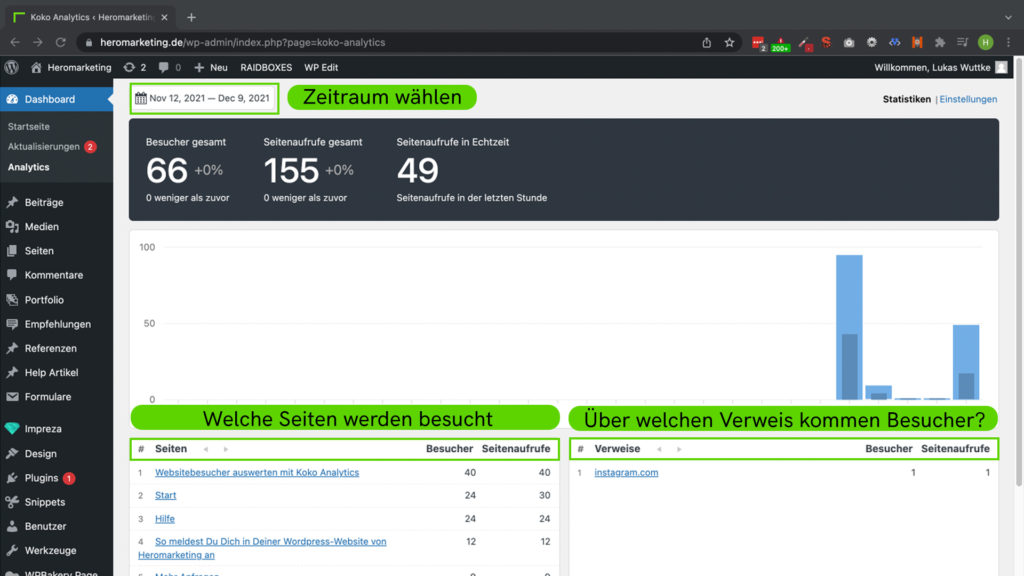
Task: Click the browser forward arrow
Action: pyautogui.click(x=38, y=42)
